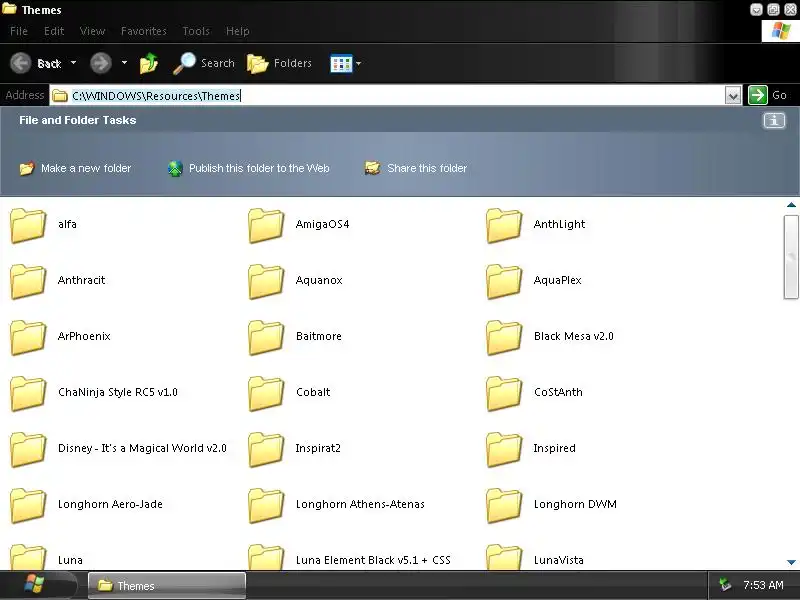Select the AquaPlex folder icon
The image size is (800, 600).
click(x=504, y=281)
